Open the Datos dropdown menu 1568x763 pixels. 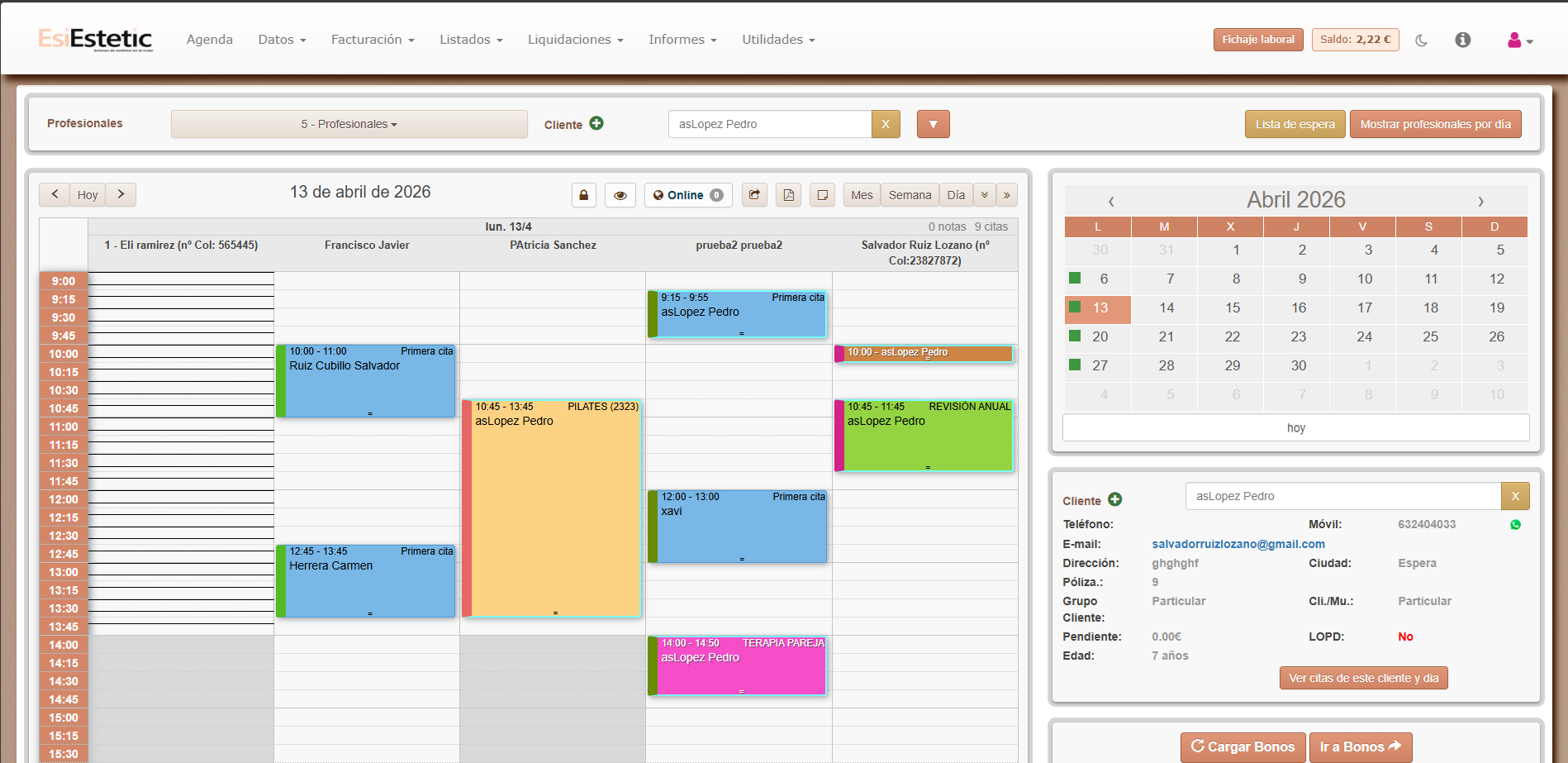point(282,40)
